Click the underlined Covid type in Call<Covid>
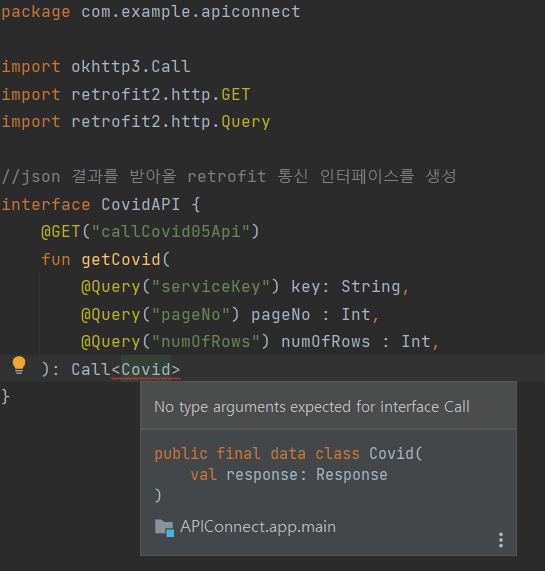This screenshot has height=571, width=545. coord(146,370)
